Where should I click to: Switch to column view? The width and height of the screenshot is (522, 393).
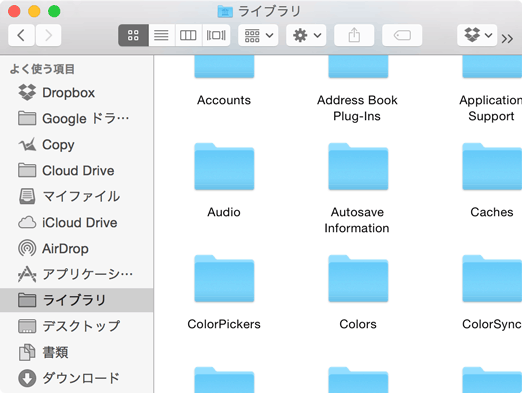[188, 35]
